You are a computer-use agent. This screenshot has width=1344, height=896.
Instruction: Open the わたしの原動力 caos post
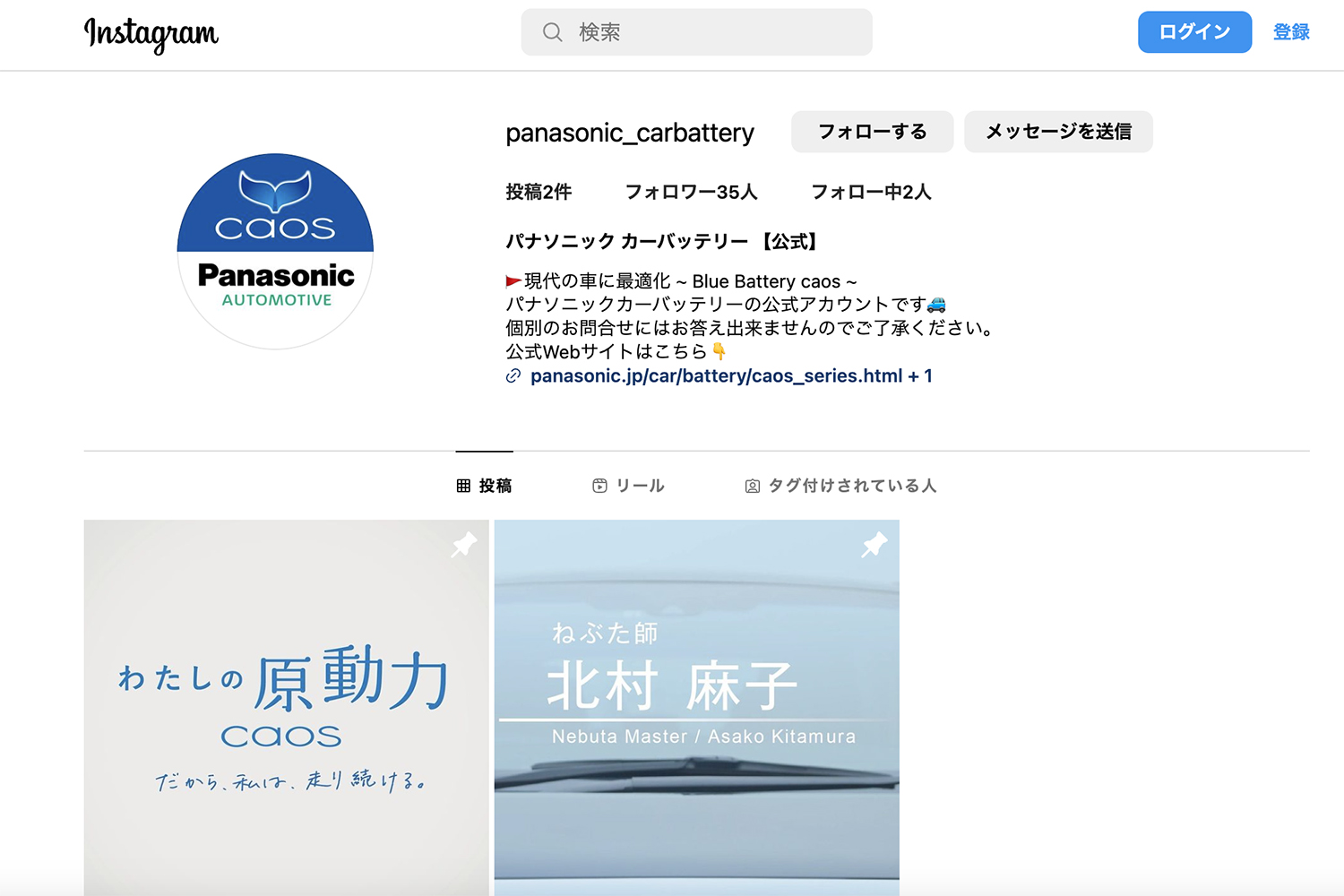coord(287,708)
